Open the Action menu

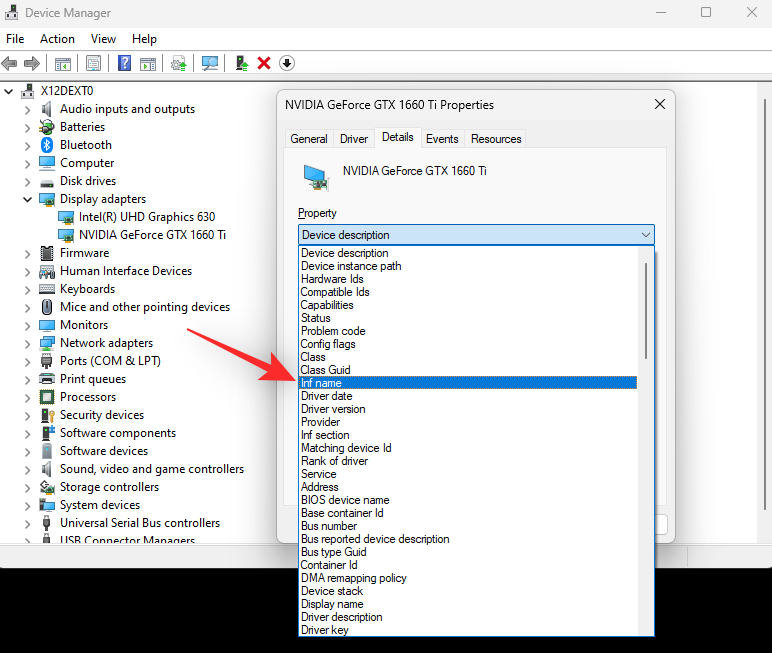click(x=57, y=39)
